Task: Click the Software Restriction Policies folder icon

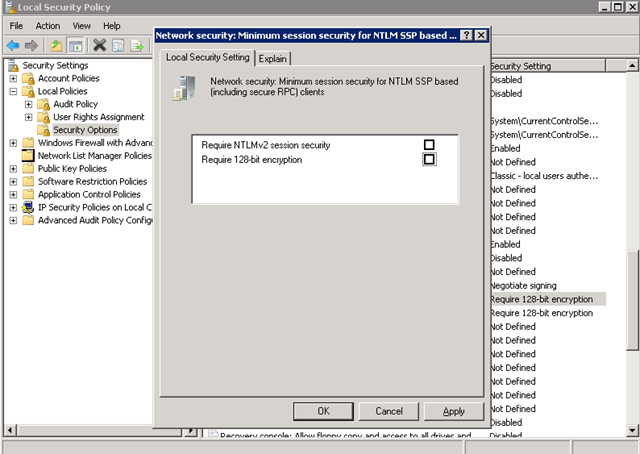Action: pyautogui.click(x=28, y=181)
